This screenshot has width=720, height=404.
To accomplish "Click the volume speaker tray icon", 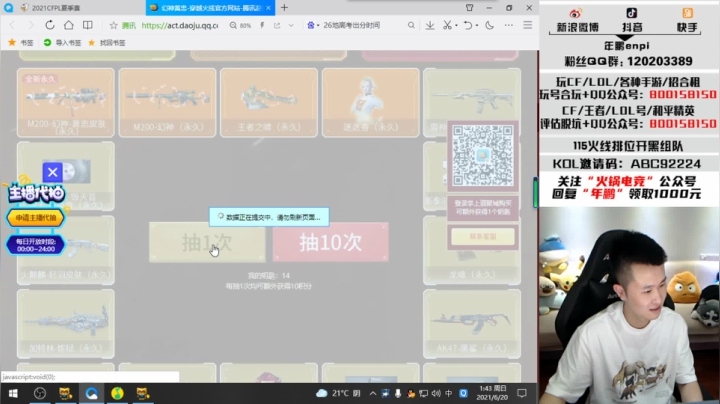I will (436, 393).
